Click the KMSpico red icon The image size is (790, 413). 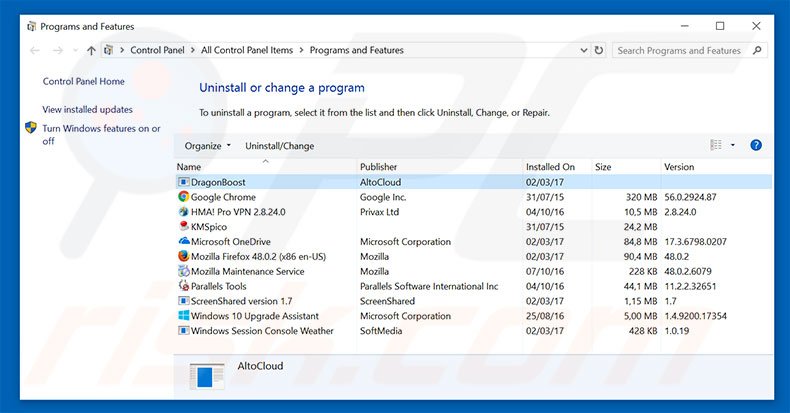[x=183, y=227]
